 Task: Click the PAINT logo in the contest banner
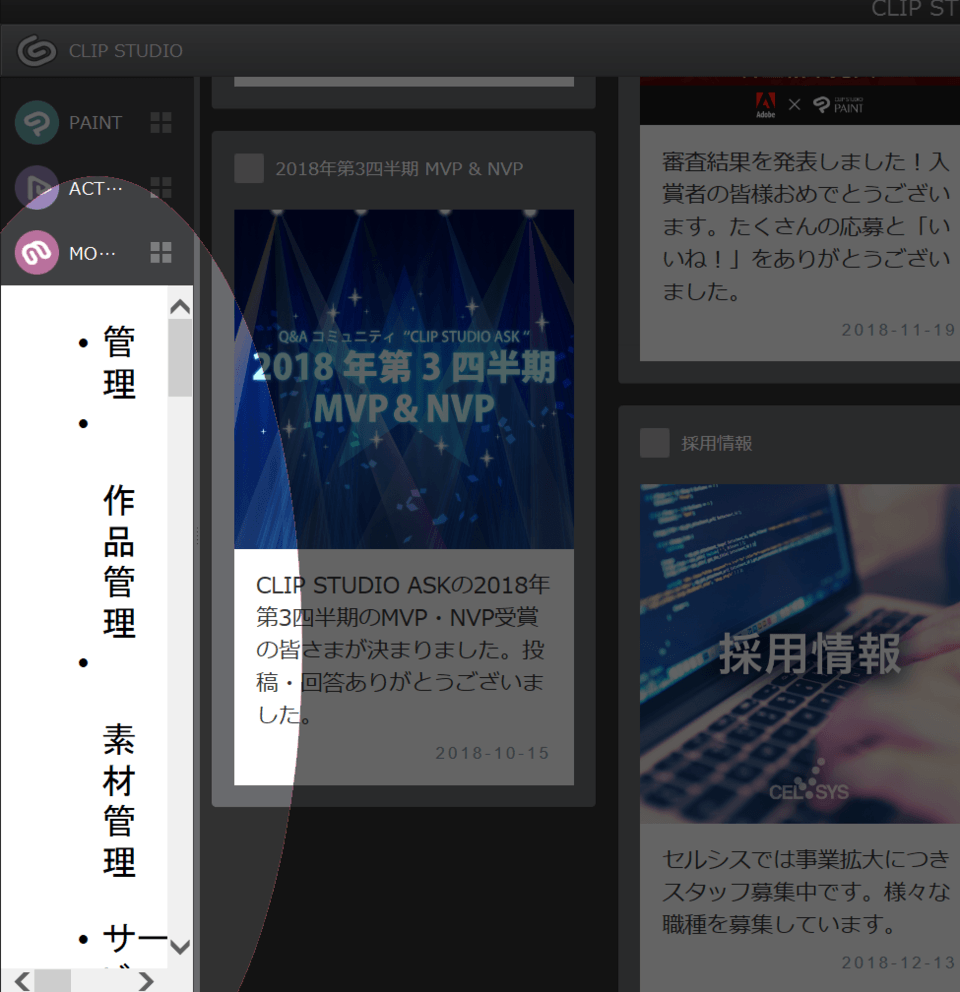point(840,103)
